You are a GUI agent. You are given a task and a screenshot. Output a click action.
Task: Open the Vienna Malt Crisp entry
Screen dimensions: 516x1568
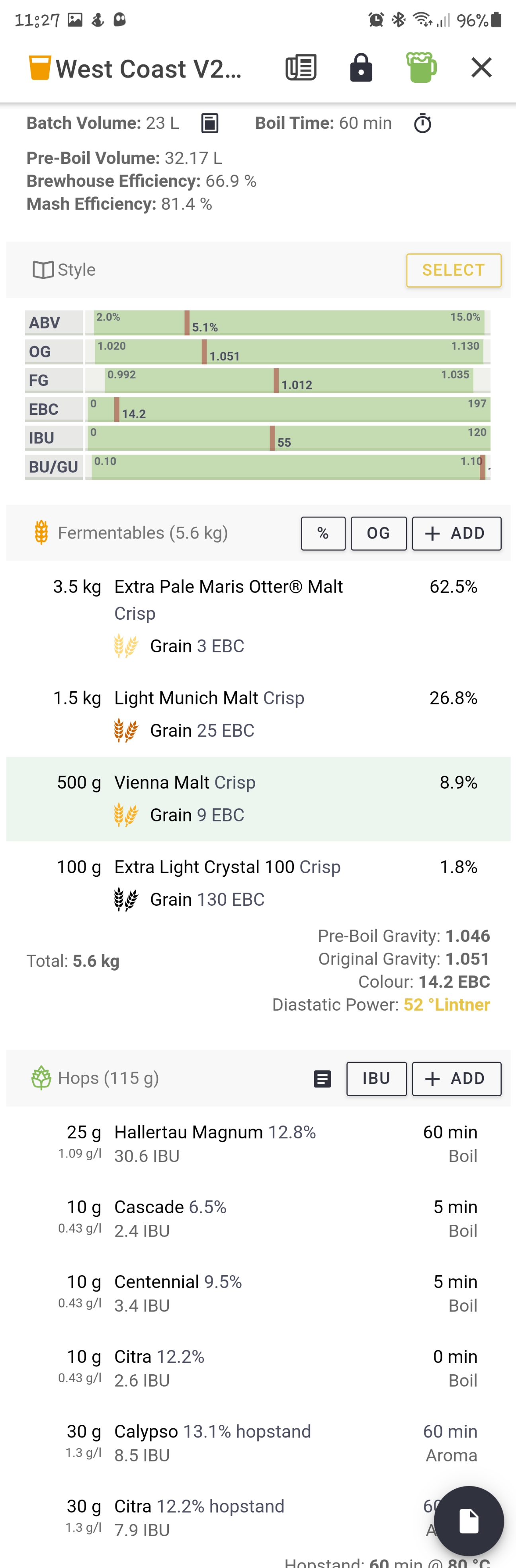(258, 799)
